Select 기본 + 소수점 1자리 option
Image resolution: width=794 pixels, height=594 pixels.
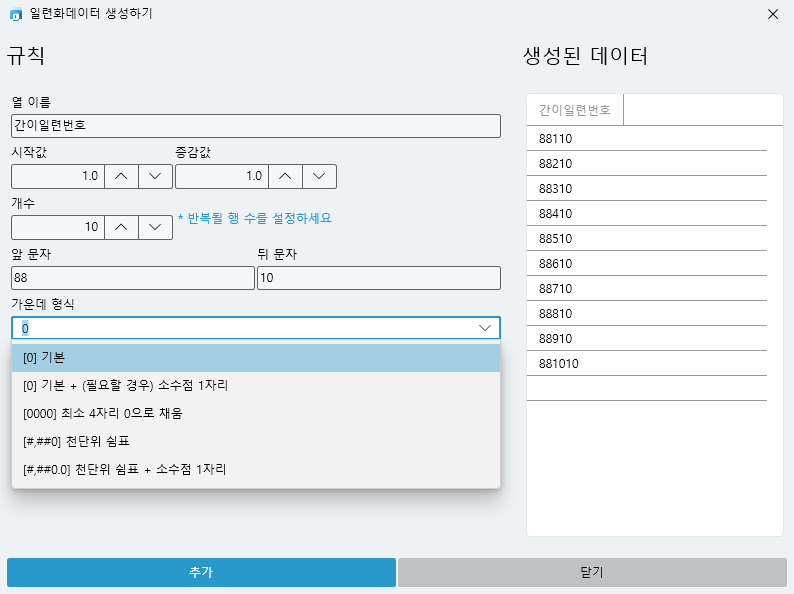pos(256,386)
